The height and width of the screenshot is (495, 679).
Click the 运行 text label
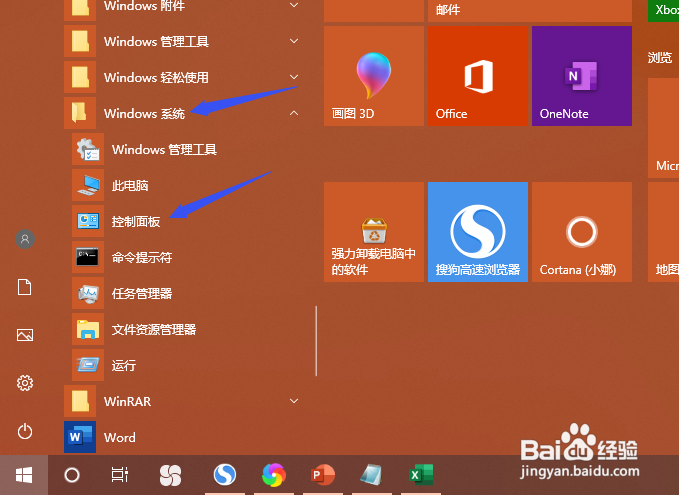pyautogui.click(x=124, y=366)
